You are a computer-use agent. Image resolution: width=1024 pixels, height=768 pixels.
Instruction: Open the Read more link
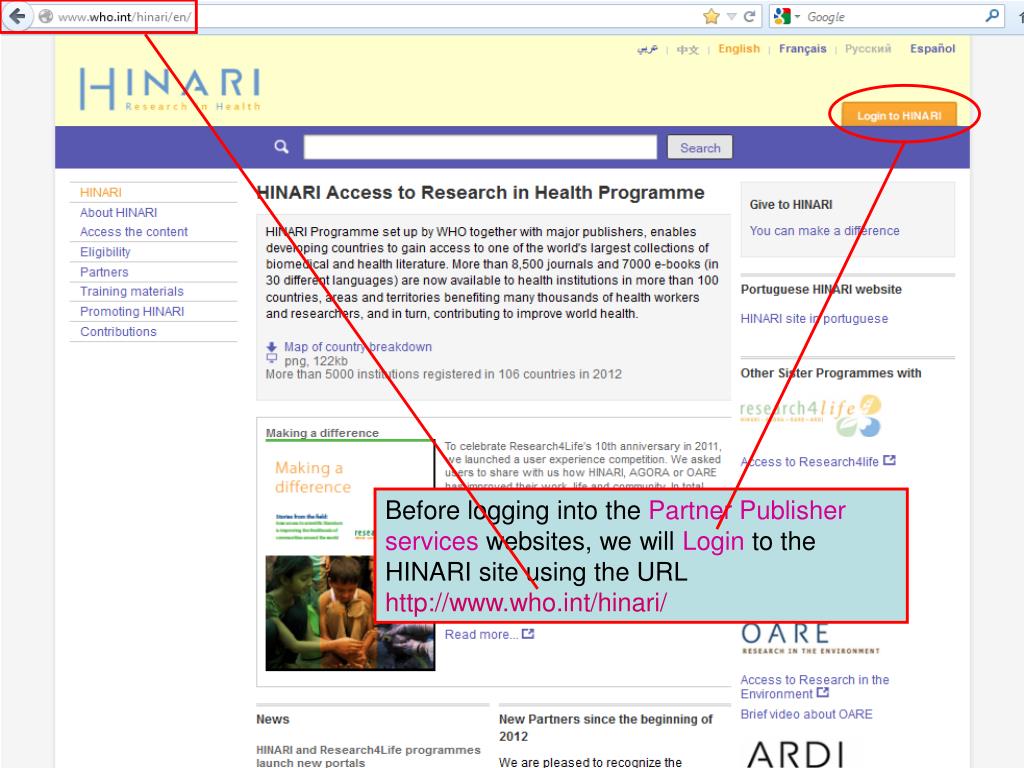(481, 634)
